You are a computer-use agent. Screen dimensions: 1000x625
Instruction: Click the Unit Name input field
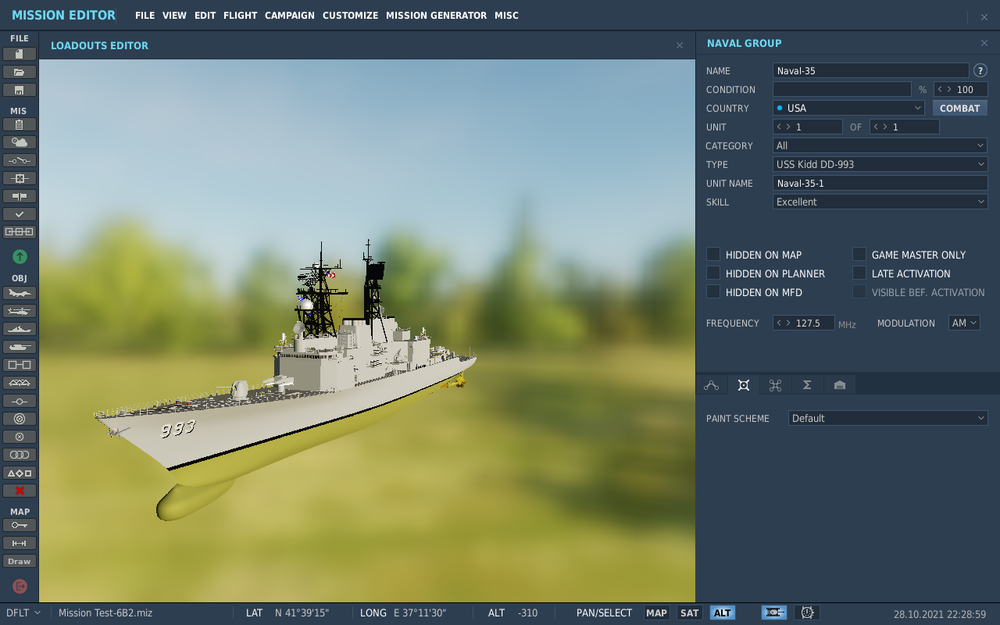[880, 183]
